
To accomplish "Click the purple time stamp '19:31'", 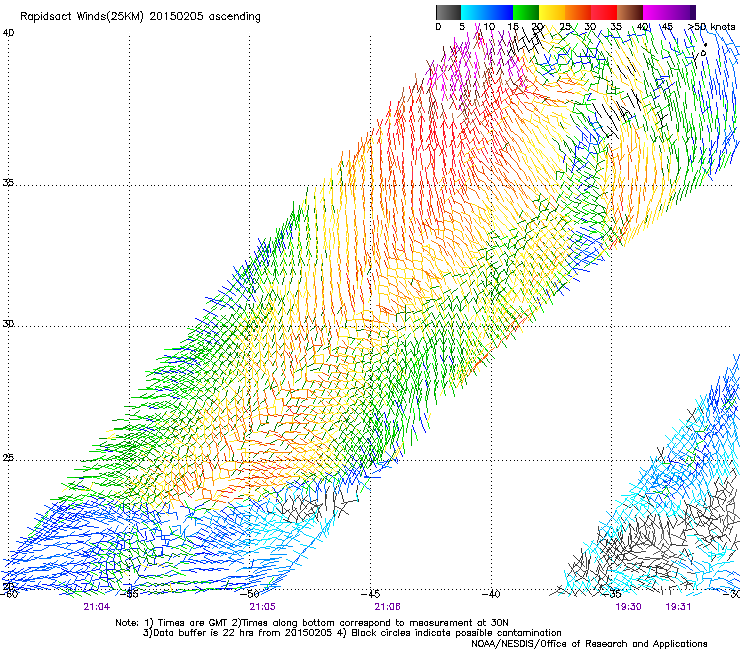I will point(678,607).
